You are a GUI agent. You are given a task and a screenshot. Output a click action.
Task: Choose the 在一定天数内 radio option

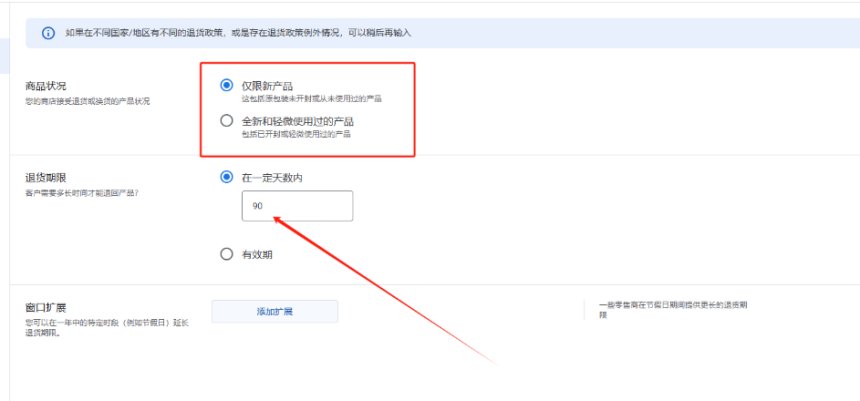(x=226, y=177)
